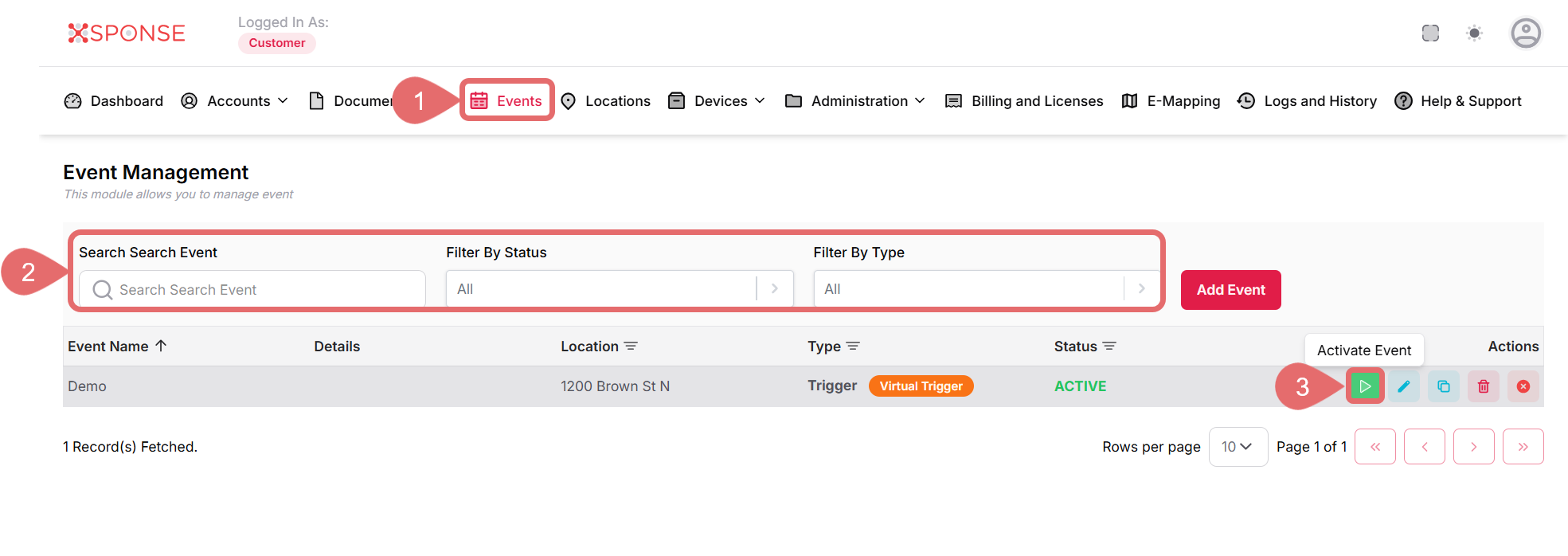This screenshot has width=1568, height=556.
Task: Open the Filter By Status dropdown
Action: 620,289
